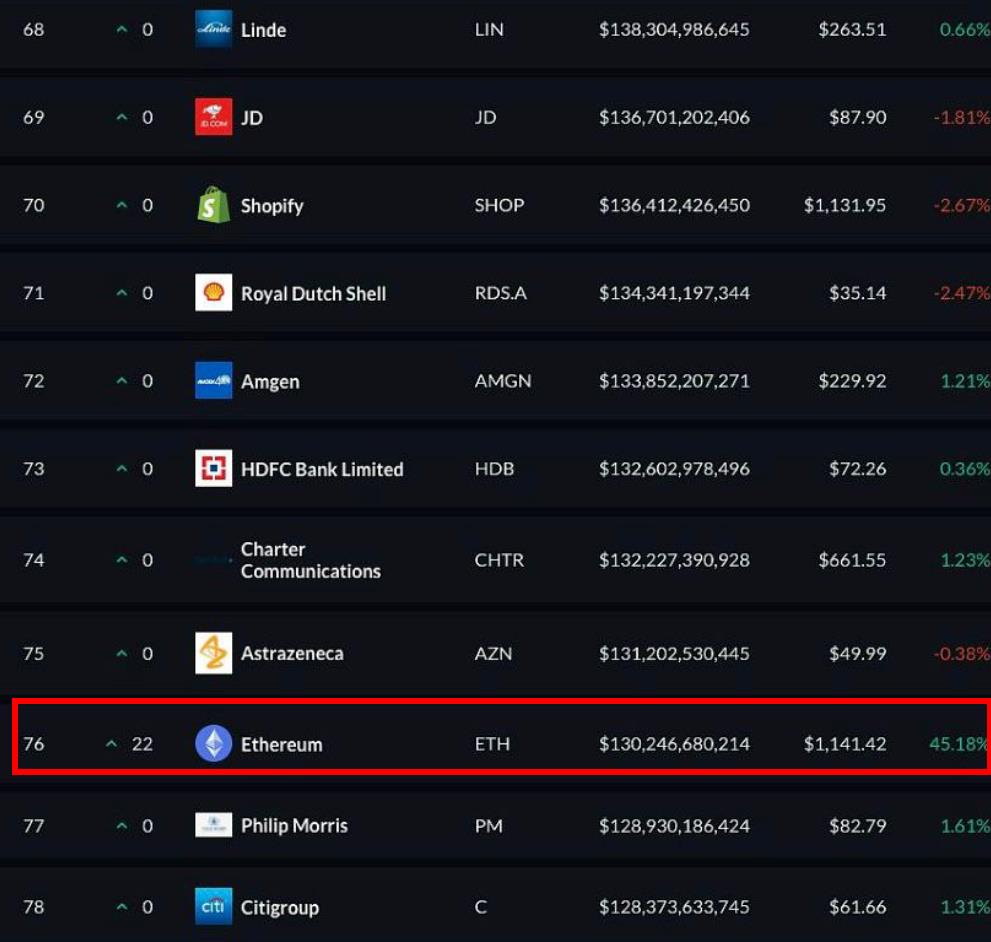Click Royal Dutch Shell's price $35.14

click(x=858, y=293)
